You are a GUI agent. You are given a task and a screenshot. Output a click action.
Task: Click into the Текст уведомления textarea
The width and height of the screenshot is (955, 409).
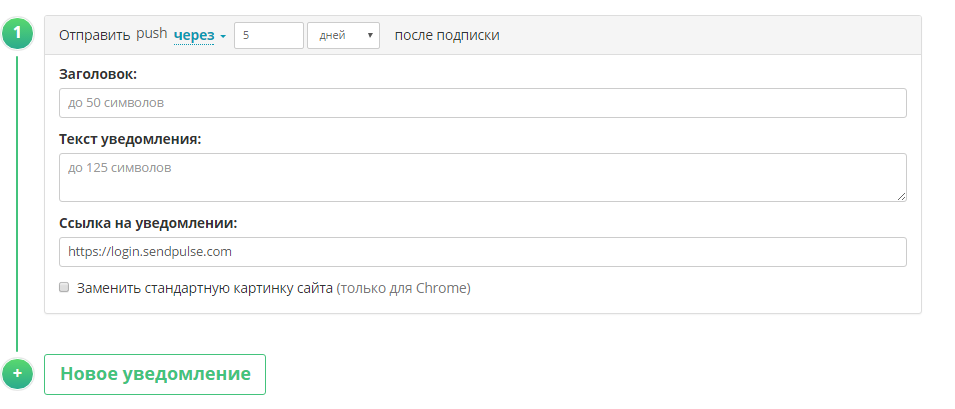[x=482, y=177]
